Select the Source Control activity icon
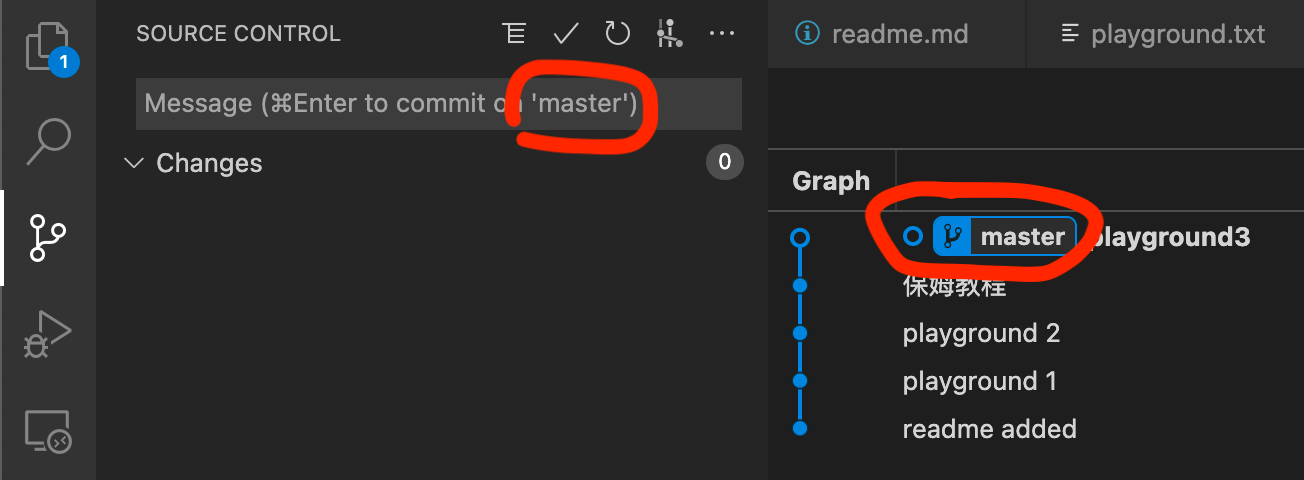Screen dimensions: 1304x480 click(47, 238)
